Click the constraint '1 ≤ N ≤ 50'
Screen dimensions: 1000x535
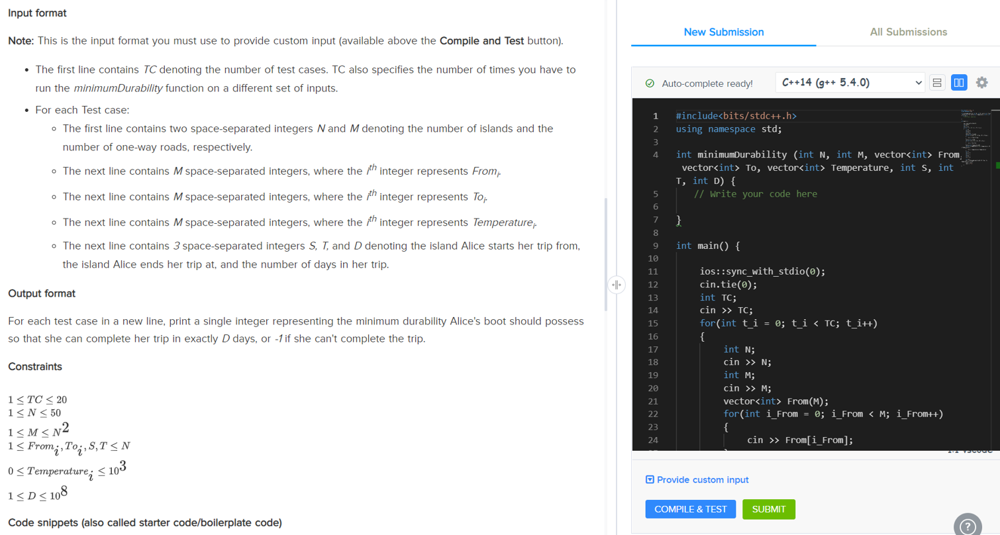tap(34, 413)
